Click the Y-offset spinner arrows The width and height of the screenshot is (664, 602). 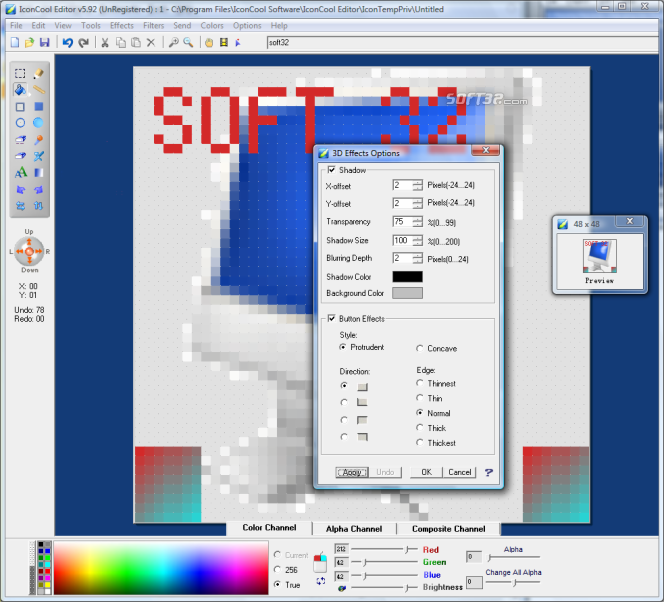point(418,204)
